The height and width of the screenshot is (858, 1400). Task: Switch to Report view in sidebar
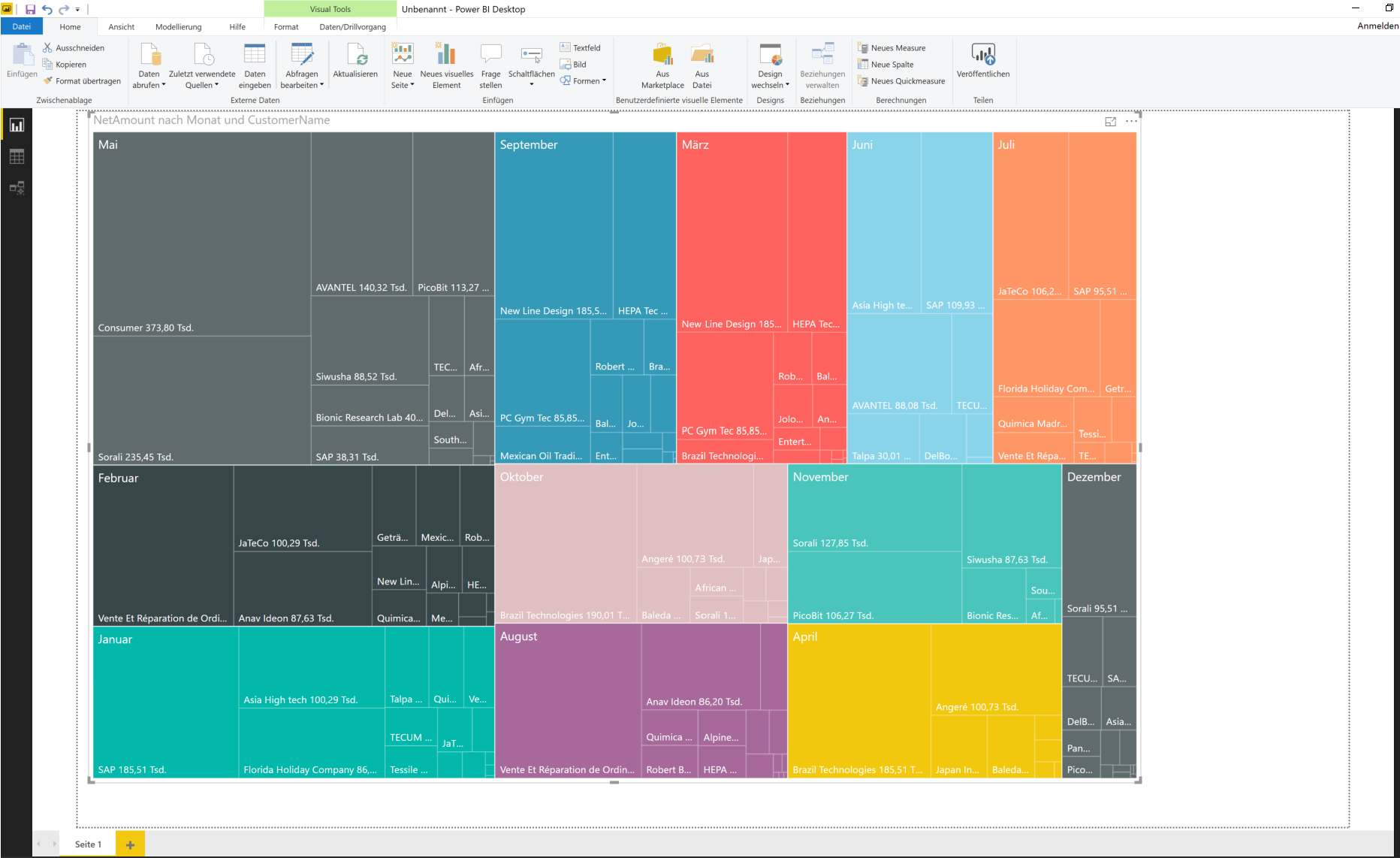click(17, 125)
